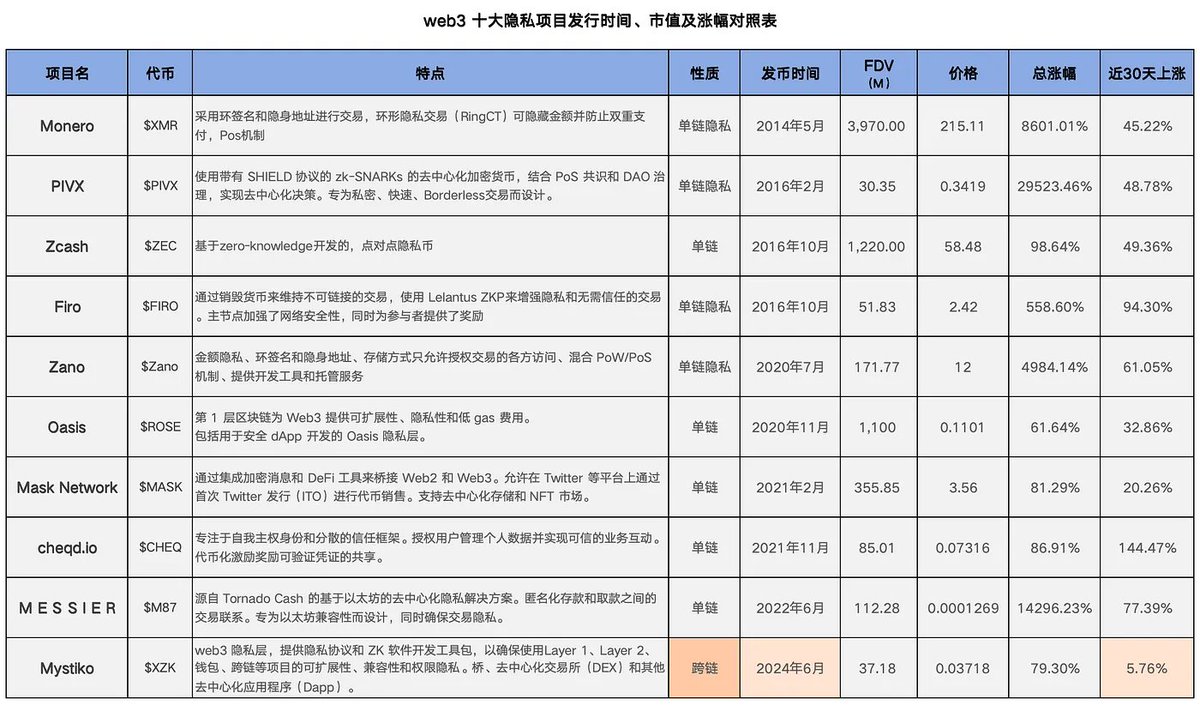This screenshot has width=1200, height=705.
Task: Select the 355.85 FDV value
Action: pos(879,487)
